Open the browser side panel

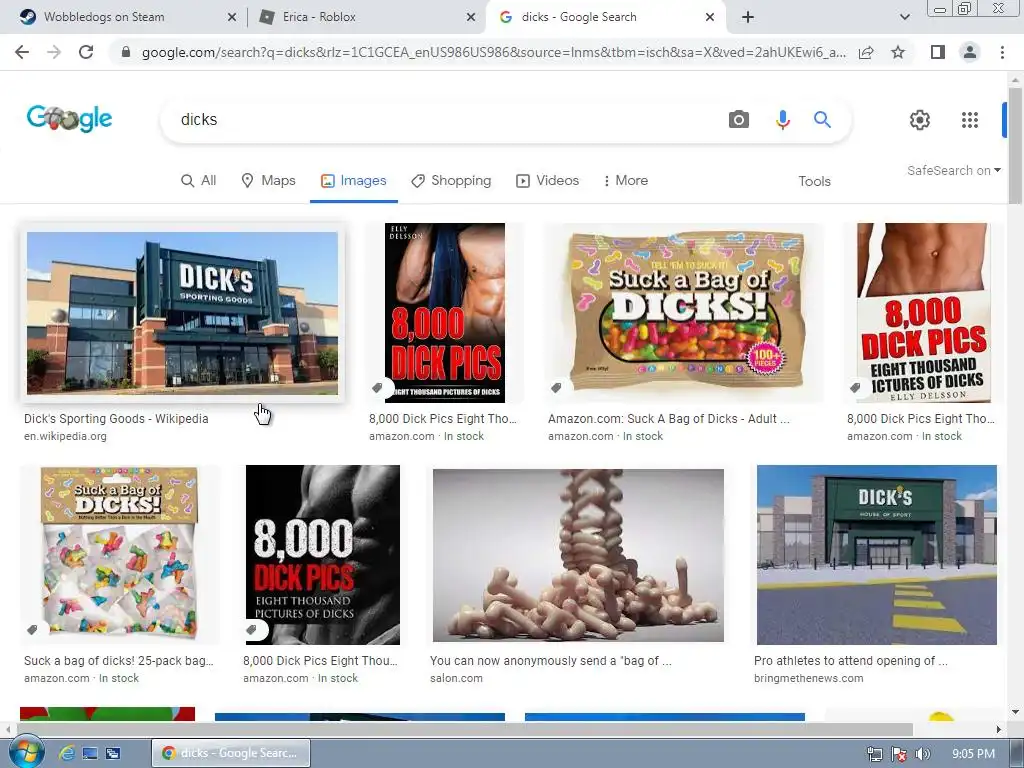coord(938,52)
